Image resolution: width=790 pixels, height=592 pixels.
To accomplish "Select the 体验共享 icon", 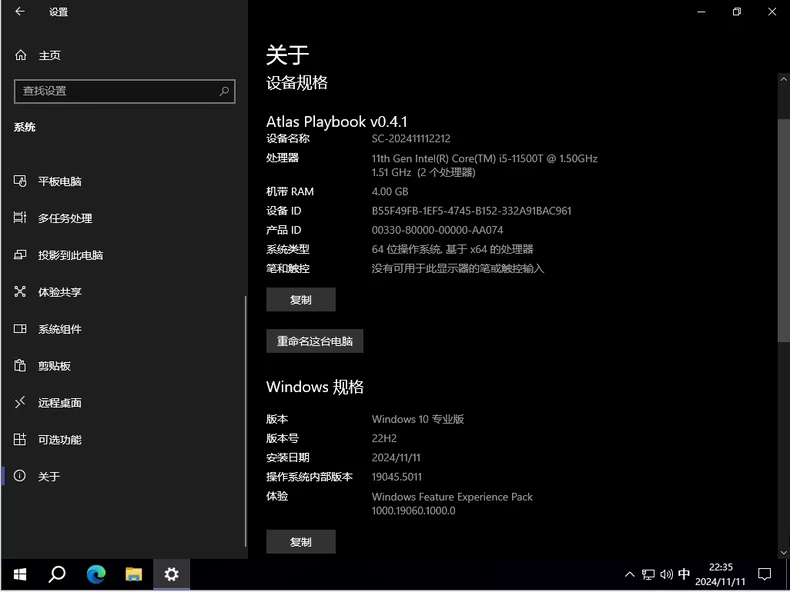I will coord(20,292).
